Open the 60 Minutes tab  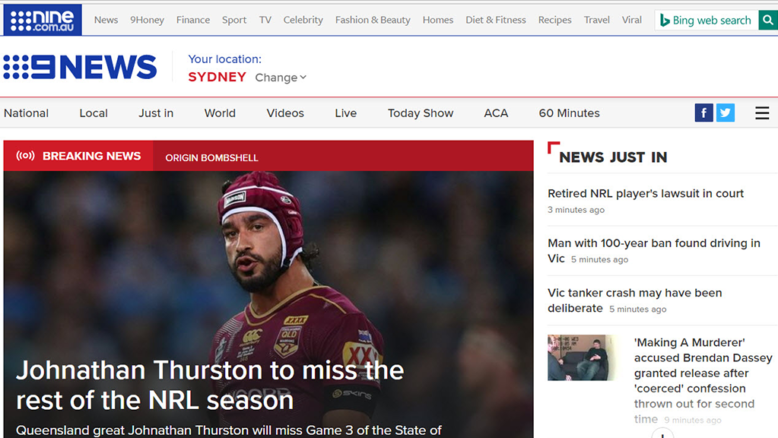tap(569, 113)
